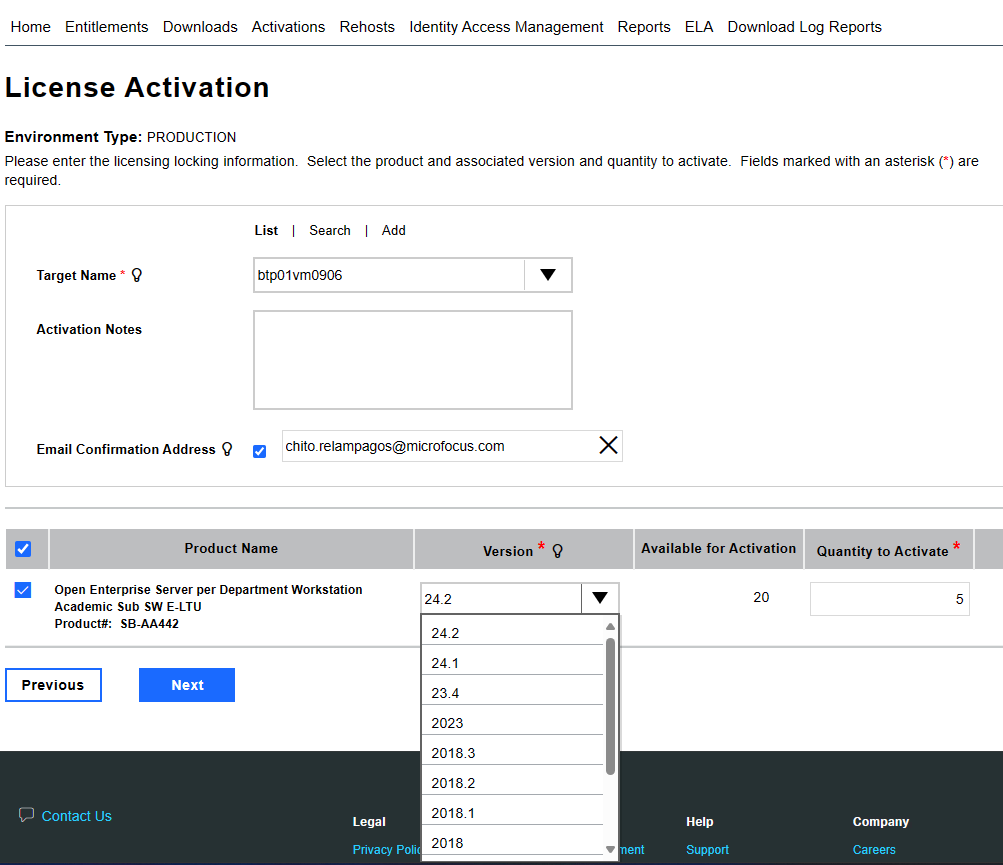
Task: Click the Contact Us chat bubble icon
Action: [x=26, y=815]
